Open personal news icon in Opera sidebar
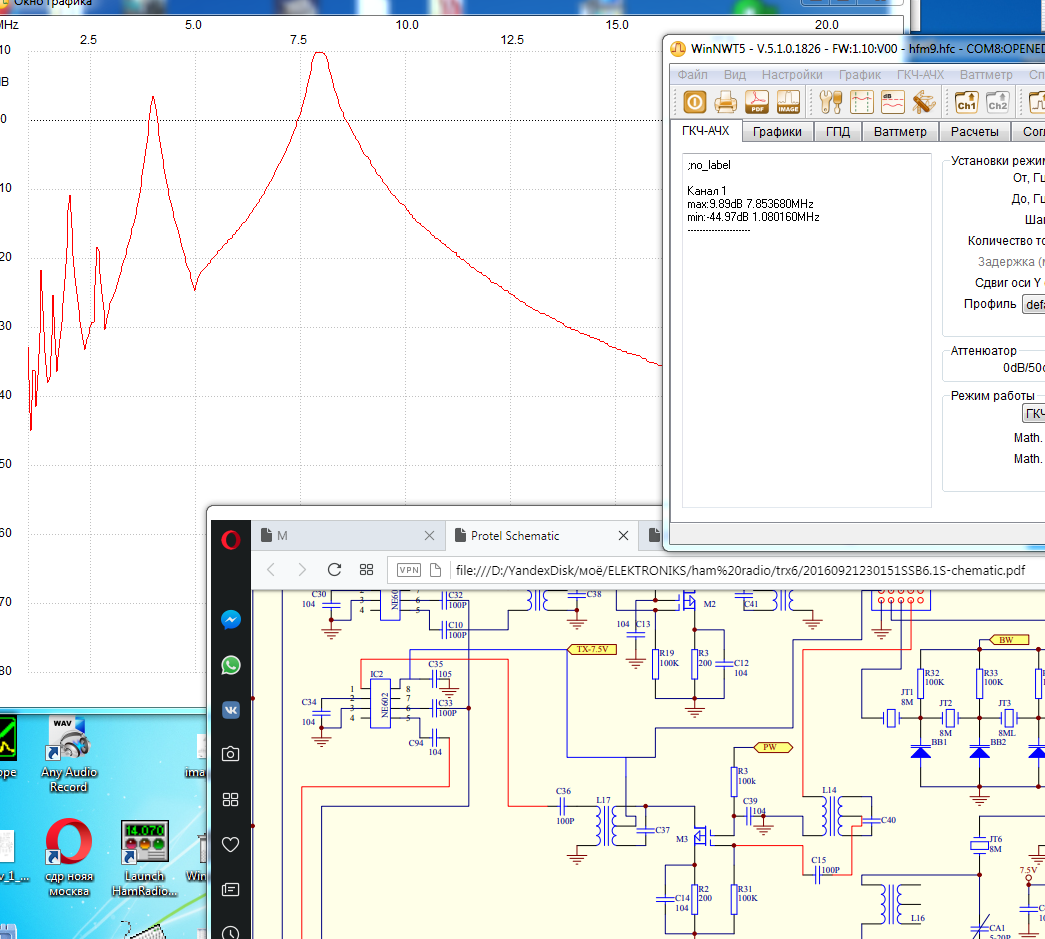Screen dimensions: 1045x939 pos(231,890)
